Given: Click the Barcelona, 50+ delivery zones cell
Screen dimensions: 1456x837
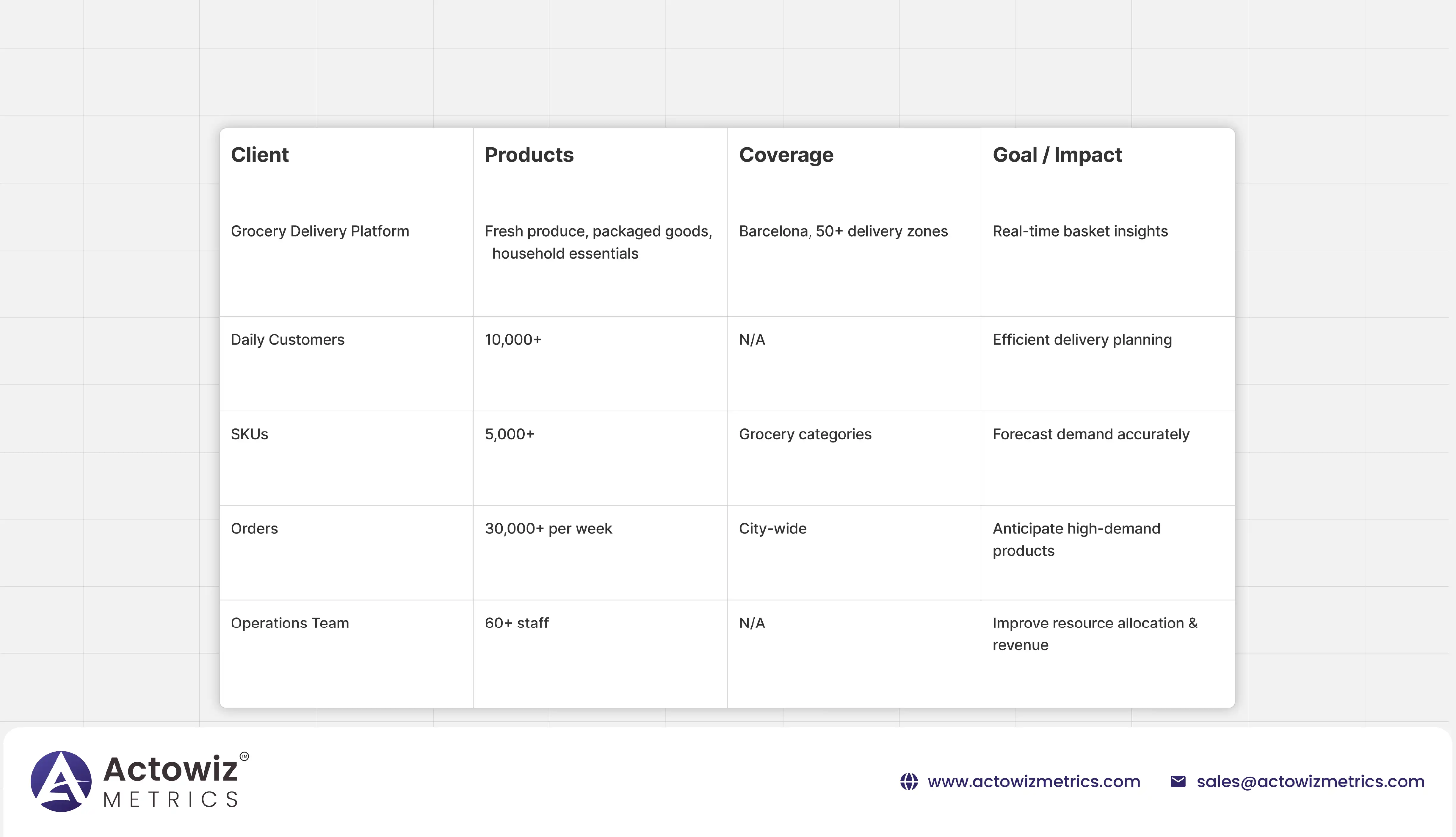Looking at the screenshot, I should coord(843,231).
